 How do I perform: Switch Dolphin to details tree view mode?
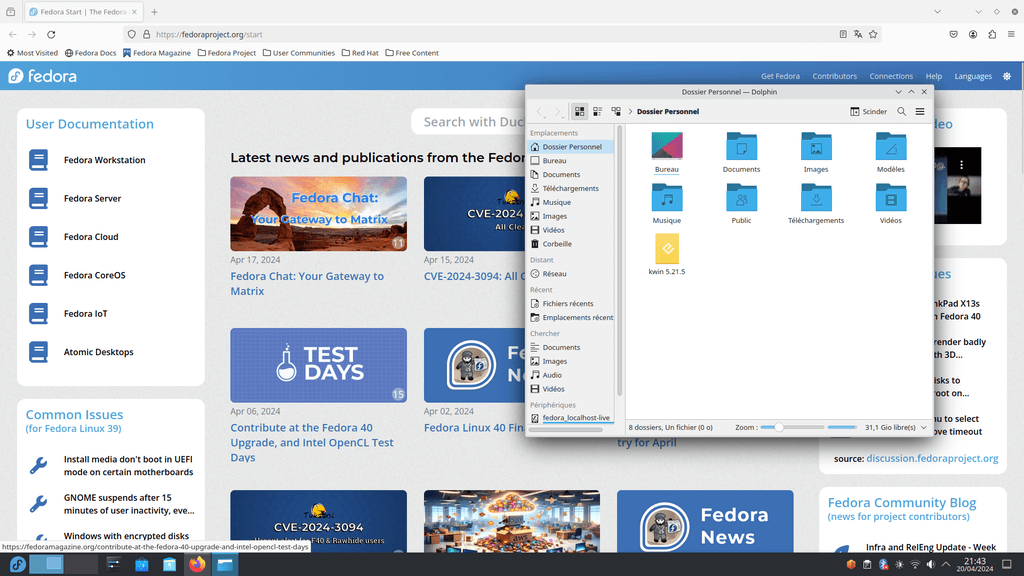[x=616, y=112]
